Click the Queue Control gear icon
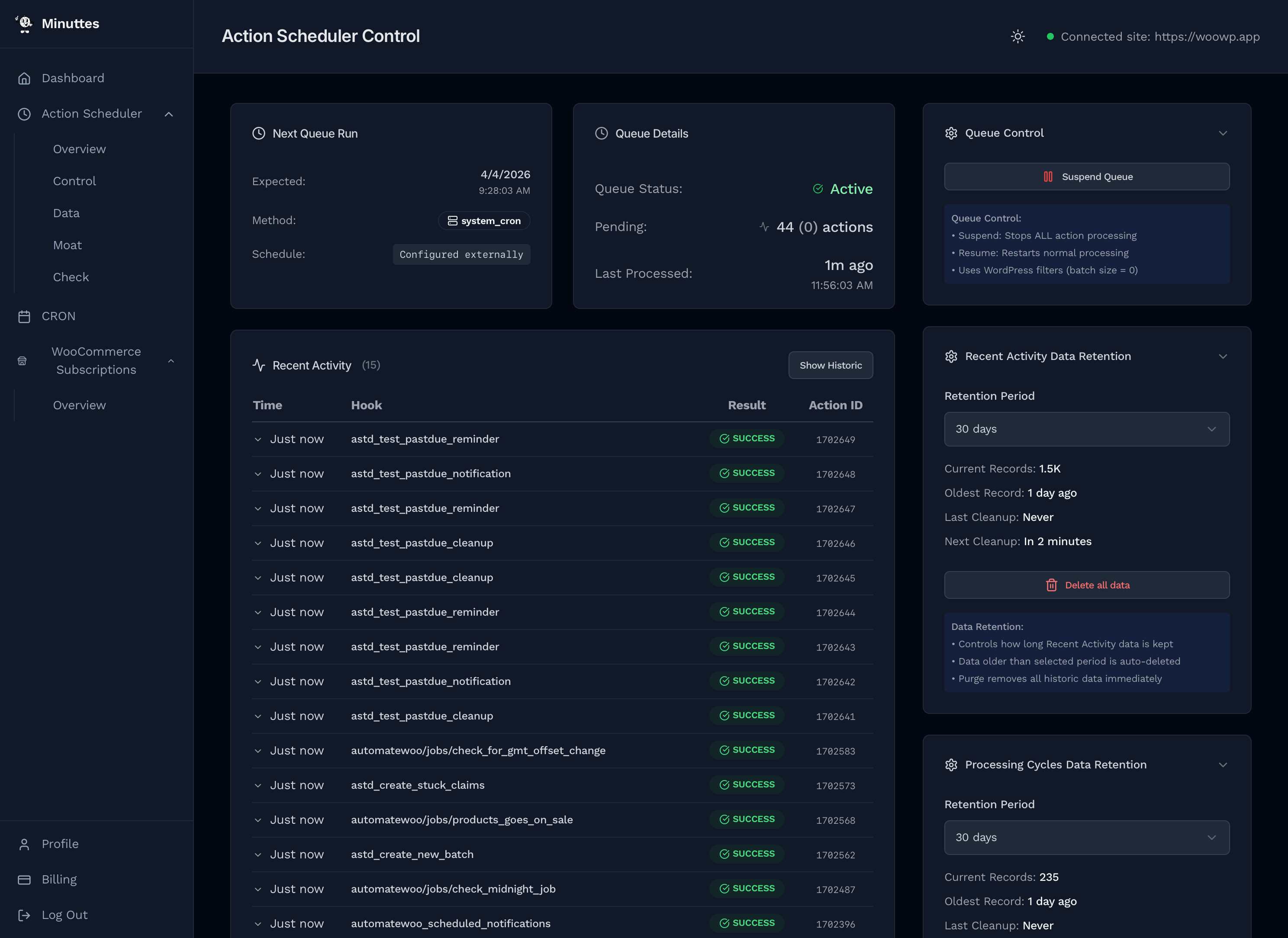Viewport: 1288px width, 938px height. [951, 133]
